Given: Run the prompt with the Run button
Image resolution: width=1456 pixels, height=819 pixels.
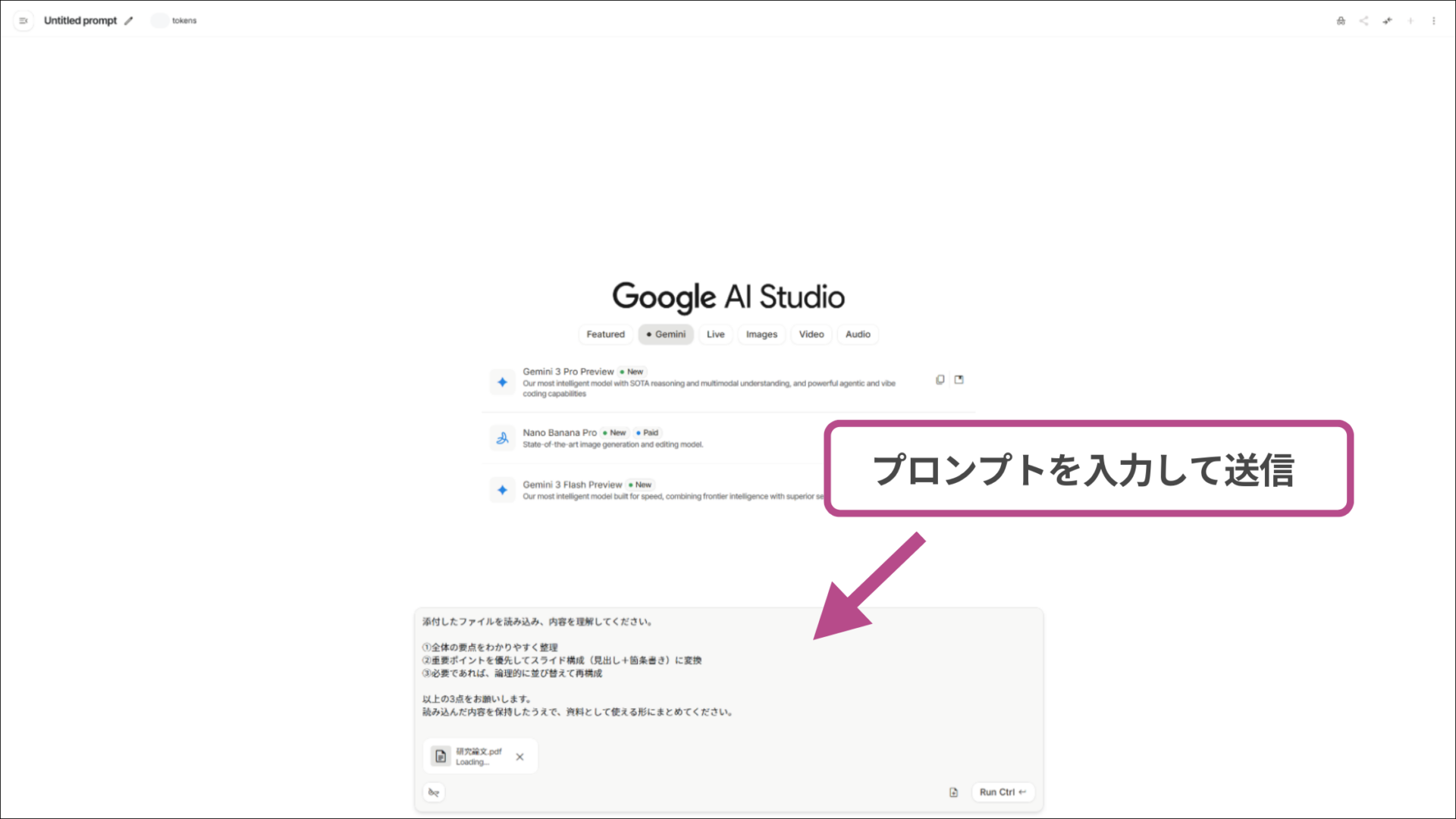Looking at the screenshot, I should (1003, 792).
